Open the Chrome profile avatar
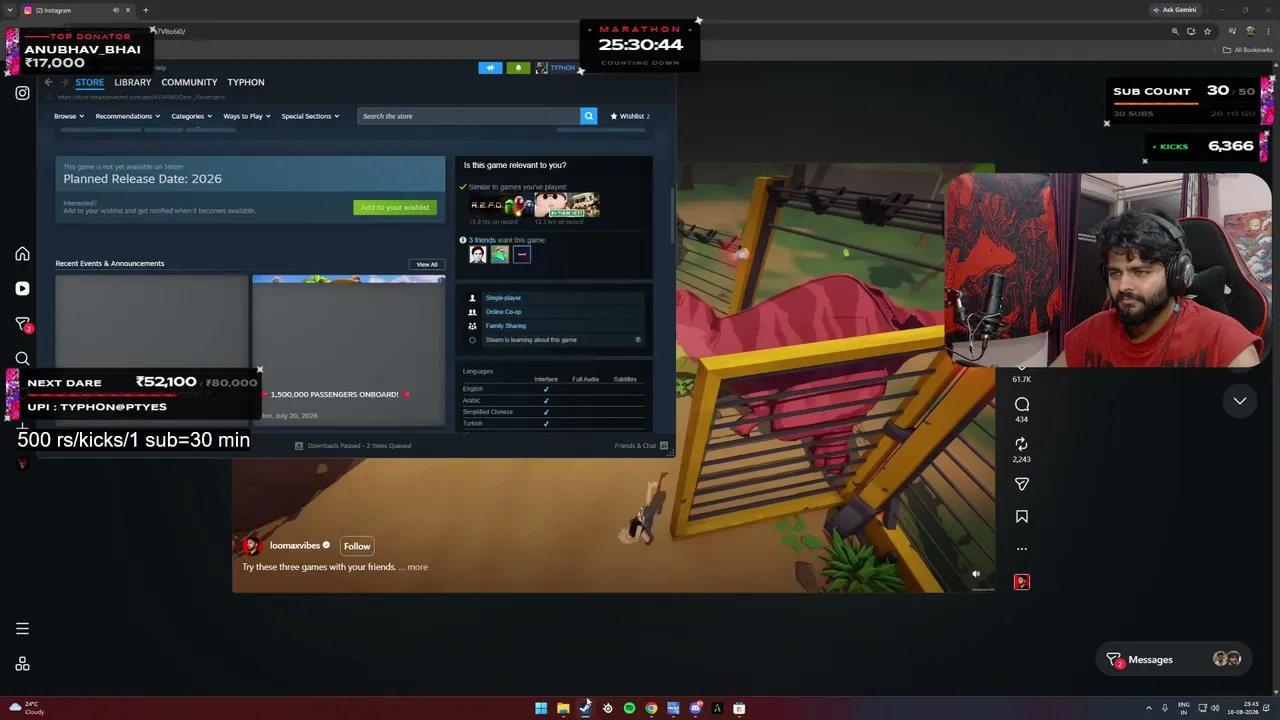Viewport: 1280px width, 720px height. tap(1250, 31)
